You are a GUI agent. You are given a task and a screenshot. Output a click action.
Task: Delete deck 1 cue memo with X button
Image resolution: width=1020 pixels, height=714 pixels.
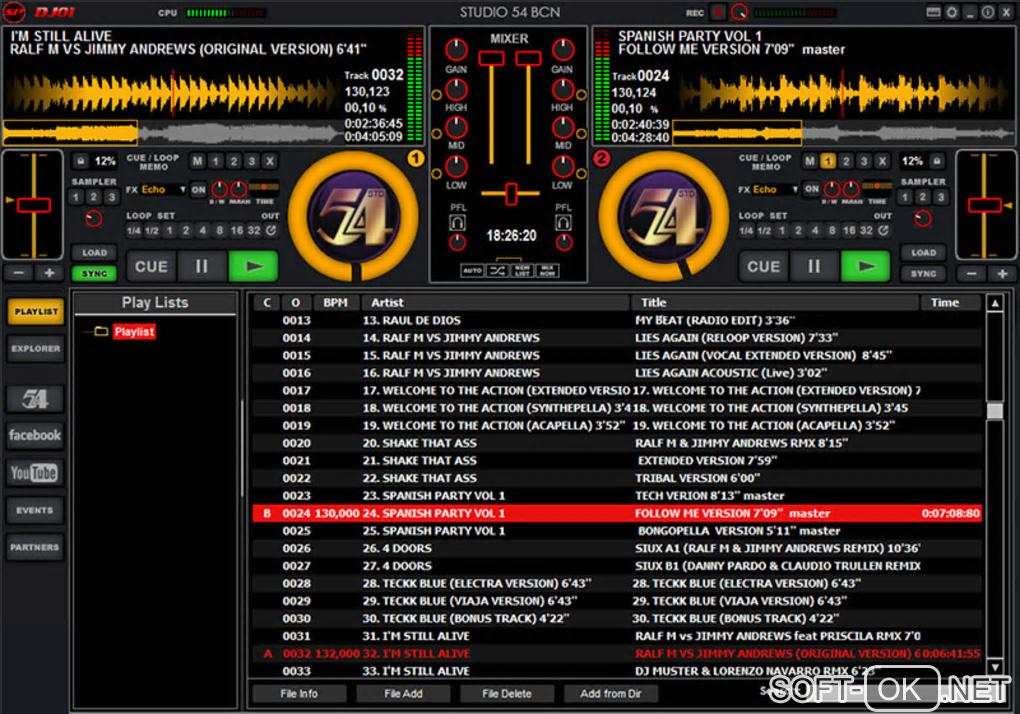(269, 161)
